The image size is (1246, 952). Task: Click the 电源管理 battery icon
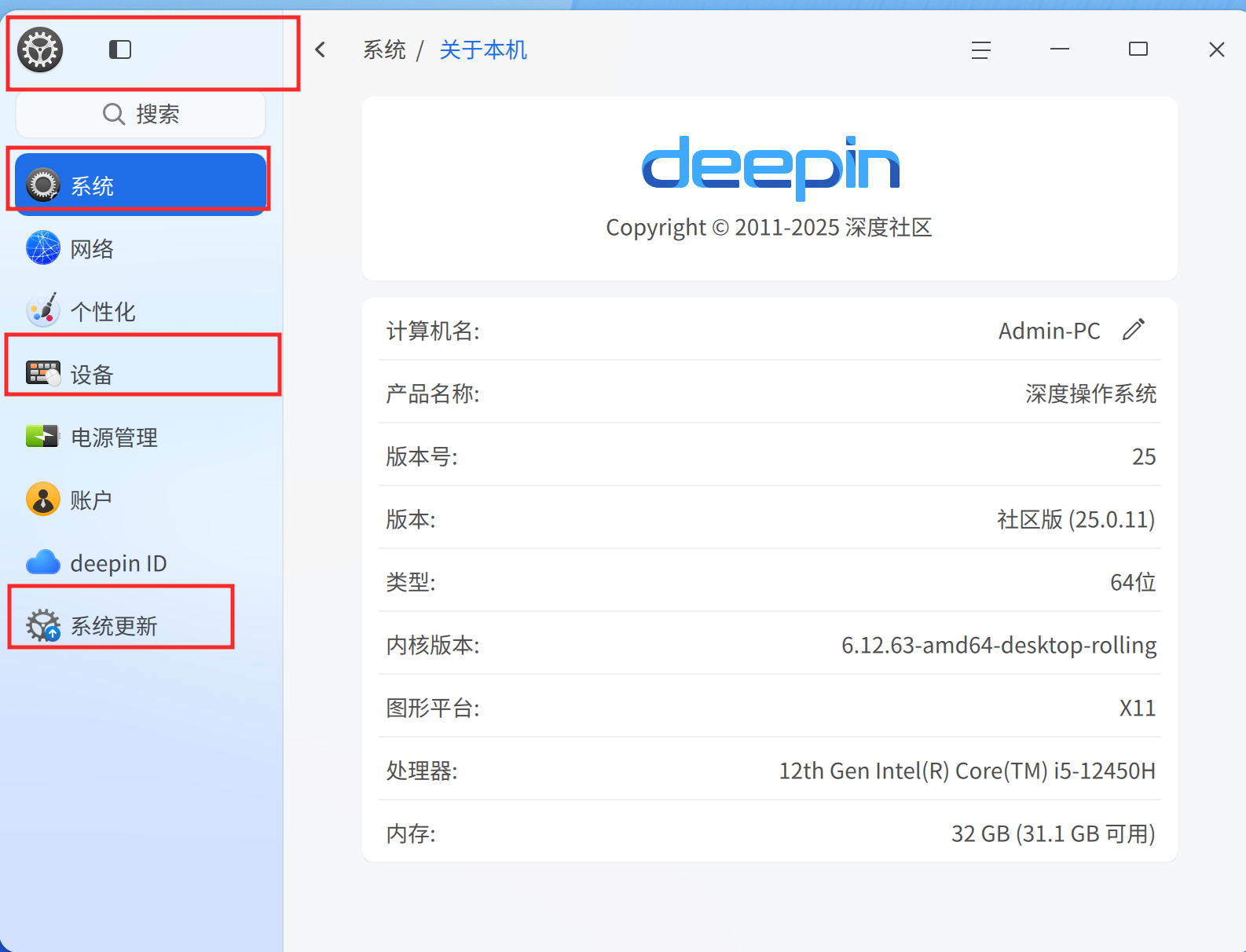[x=43, y=437]
